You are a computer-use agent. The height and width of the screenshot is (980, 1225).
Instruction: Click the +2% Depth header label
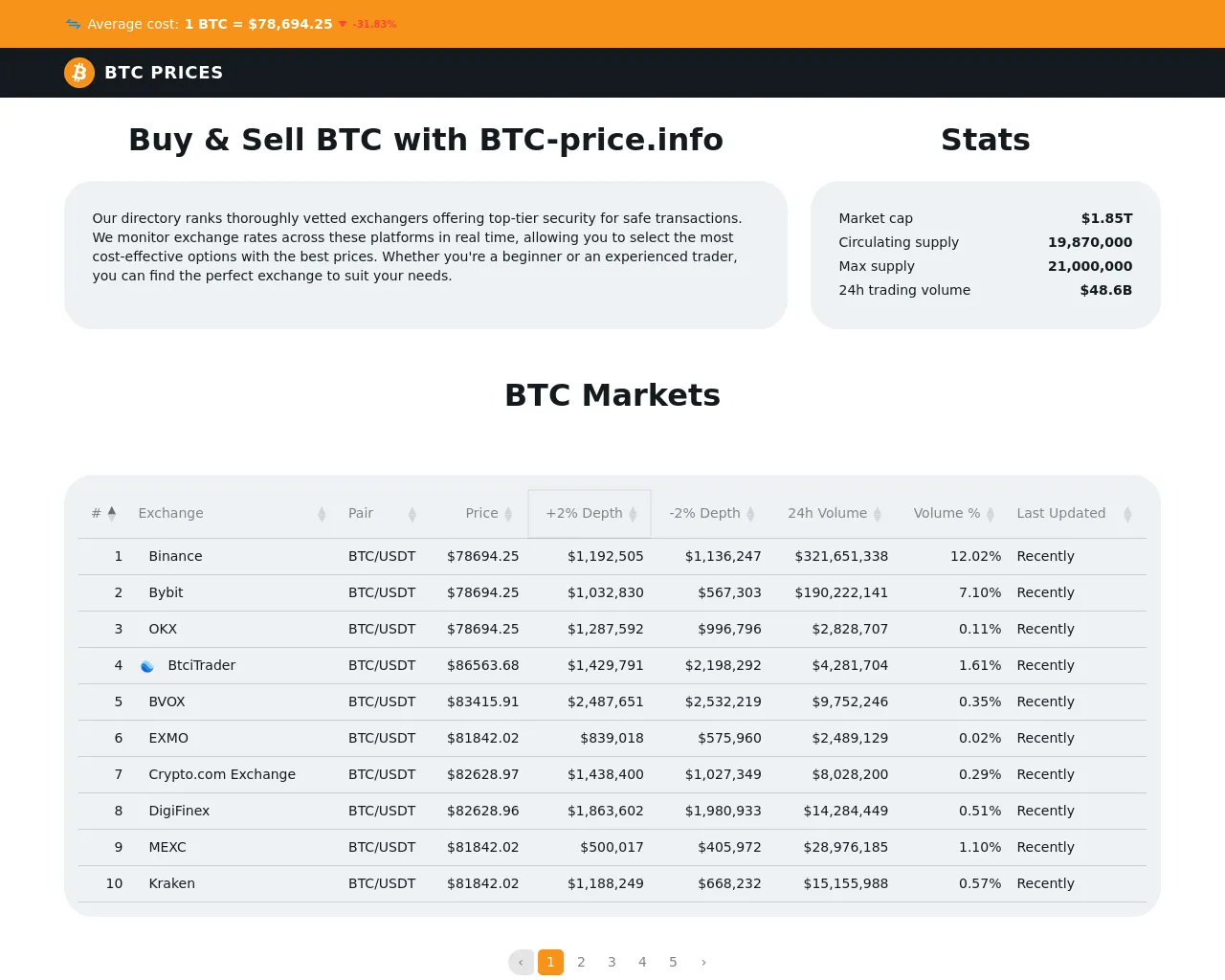pyautogui.click(x=584, y=513)
